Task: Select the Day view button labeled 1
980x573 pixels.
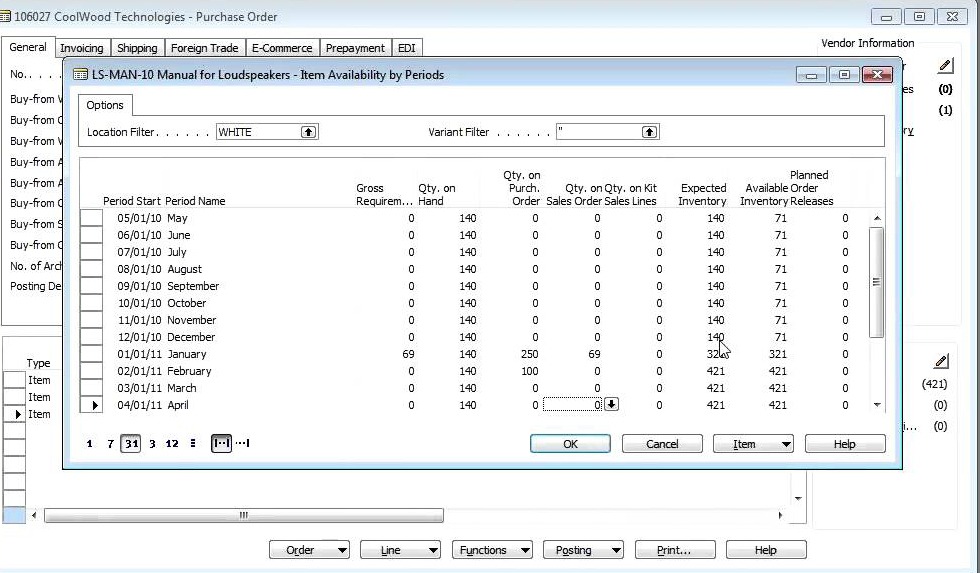Action: 89,444
